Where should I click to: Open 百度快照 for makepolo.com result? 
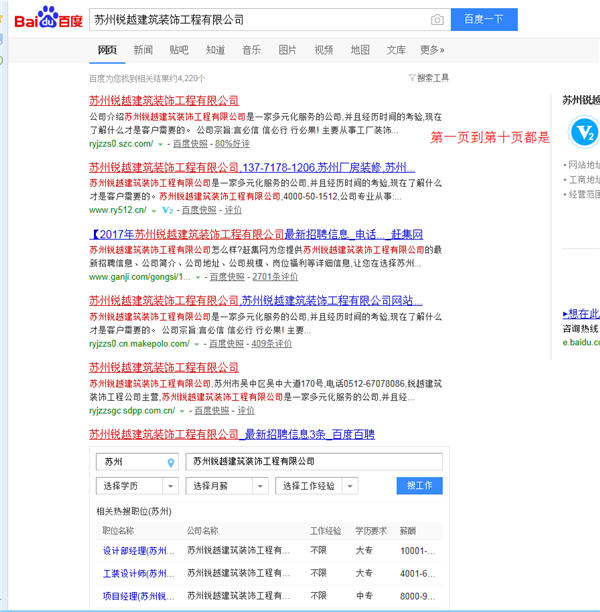(226, 344)
